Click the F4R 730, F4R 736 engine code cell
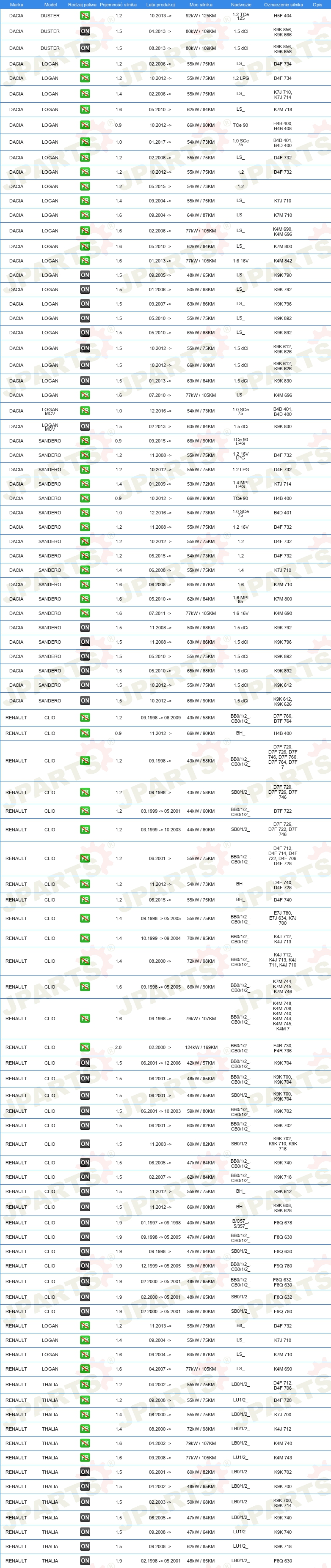This screenshot has width=331, height=1568. click(282, 1048)
